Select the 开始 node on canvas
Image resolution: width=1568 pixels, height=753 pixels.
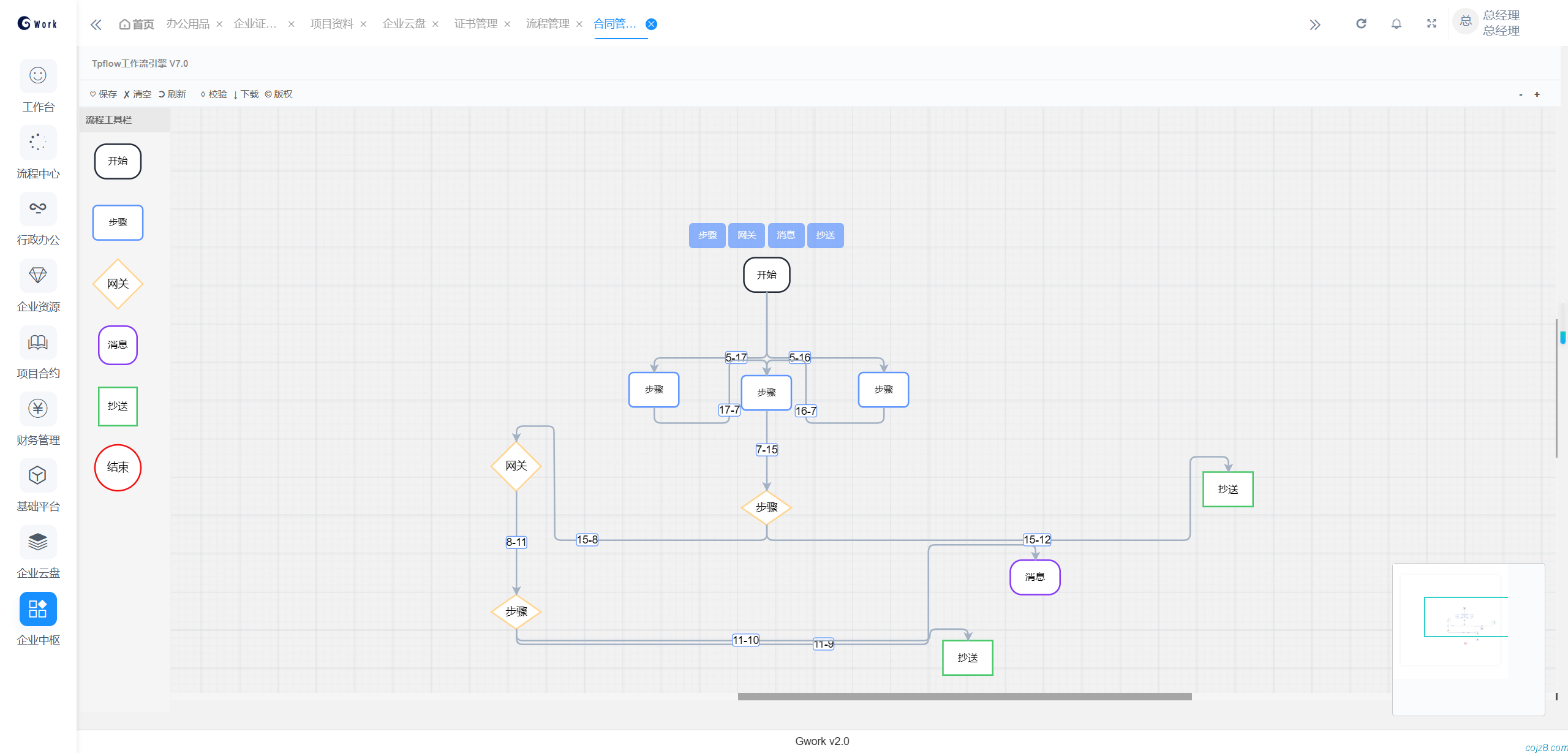(767, 274)
